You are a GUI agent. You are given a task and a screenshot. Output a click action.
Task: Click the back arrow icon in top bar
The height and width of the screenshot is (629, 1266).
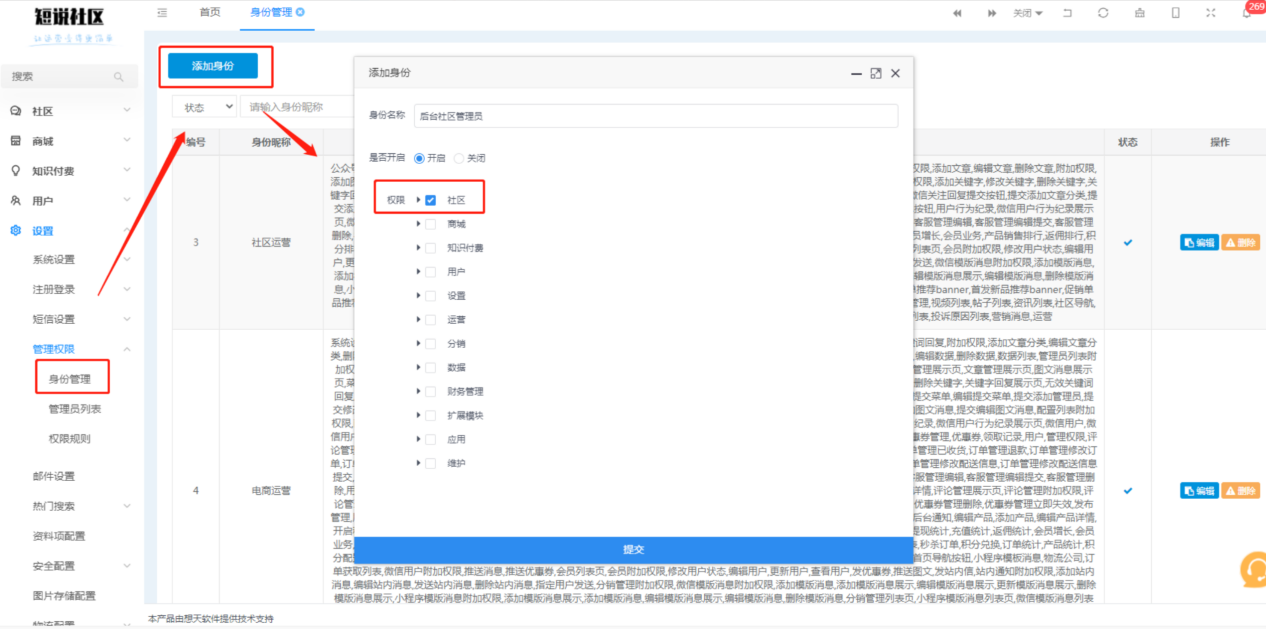pyautogui.click(x=1067, y=13)
